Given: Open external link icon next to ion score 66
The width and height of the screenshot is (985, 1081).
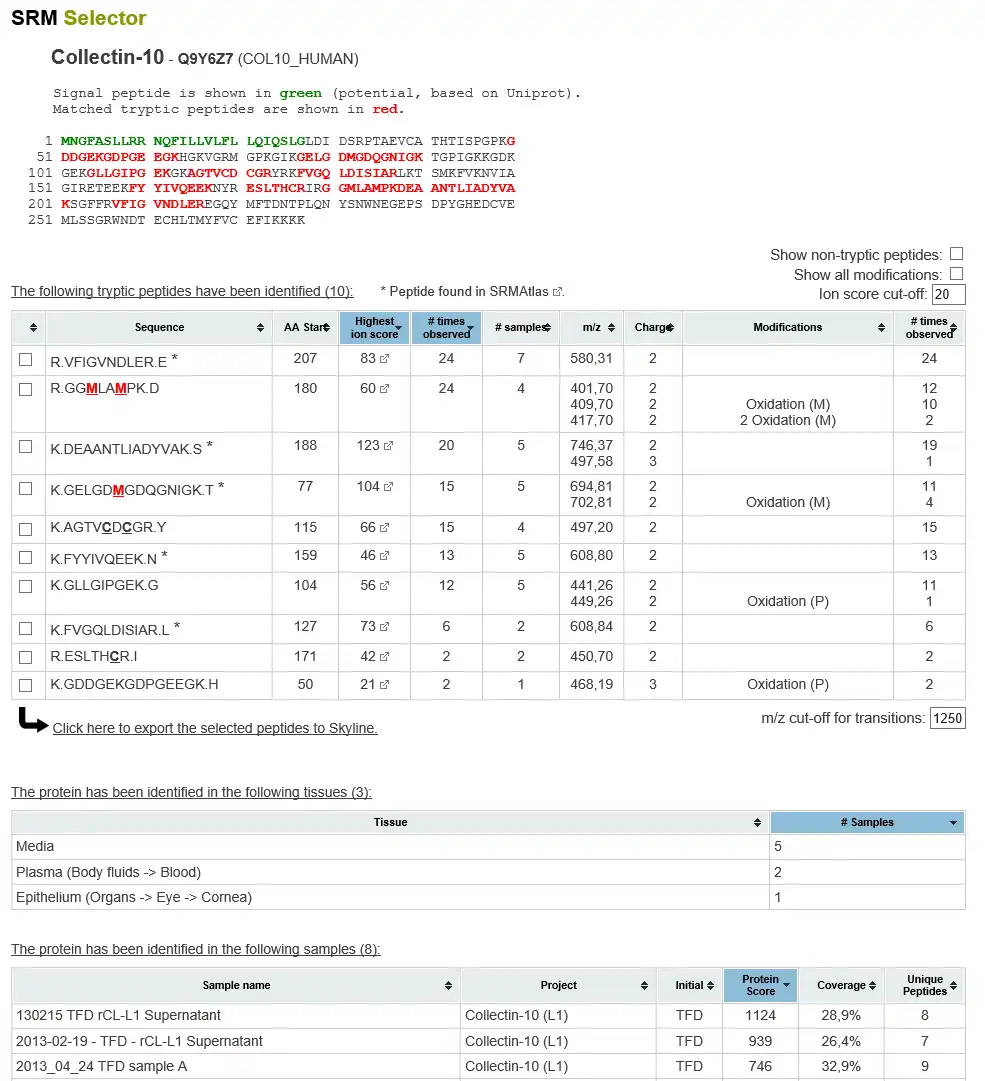Looking at the screenshot, I should [385, 527].
